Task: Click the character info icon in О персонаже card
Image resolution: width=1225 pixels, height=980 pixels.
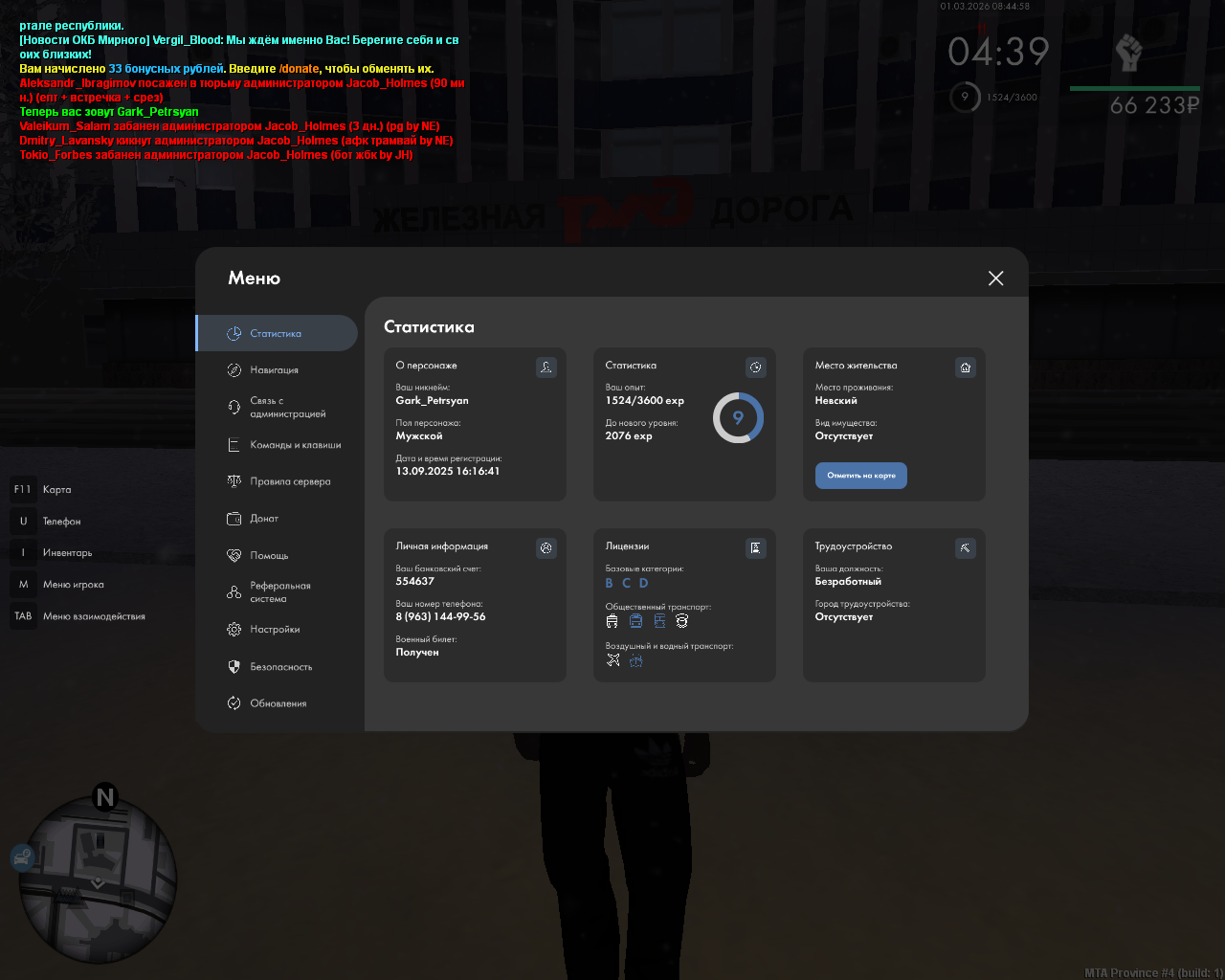Action: [546, 367]
